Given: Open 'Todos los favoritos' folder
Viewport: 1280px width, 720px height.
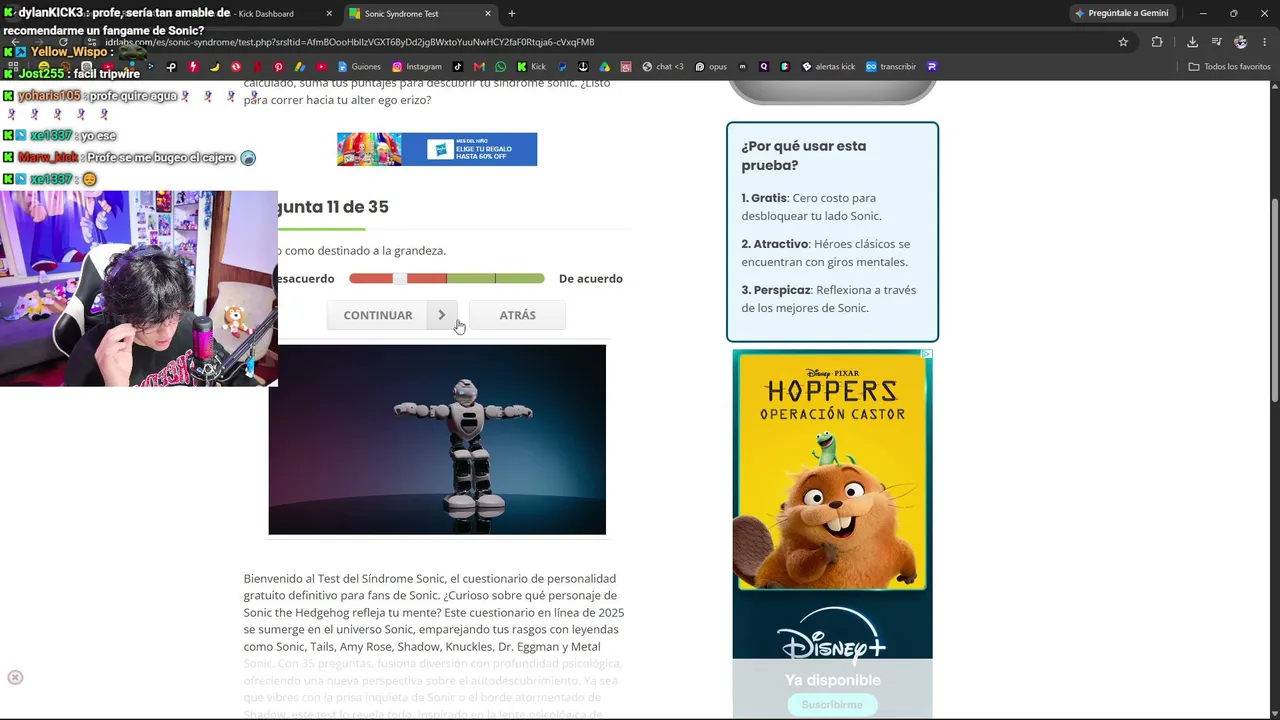Looking at the screenshot, I should click(x=1229, y=67).
